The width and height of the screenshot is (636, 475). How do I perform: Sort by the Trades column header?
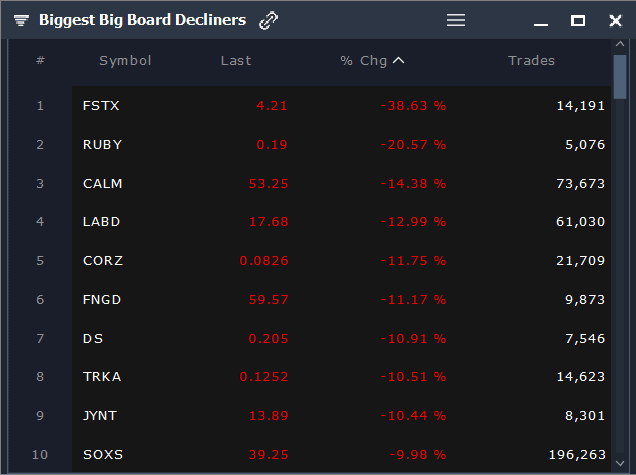click(531, 61)
